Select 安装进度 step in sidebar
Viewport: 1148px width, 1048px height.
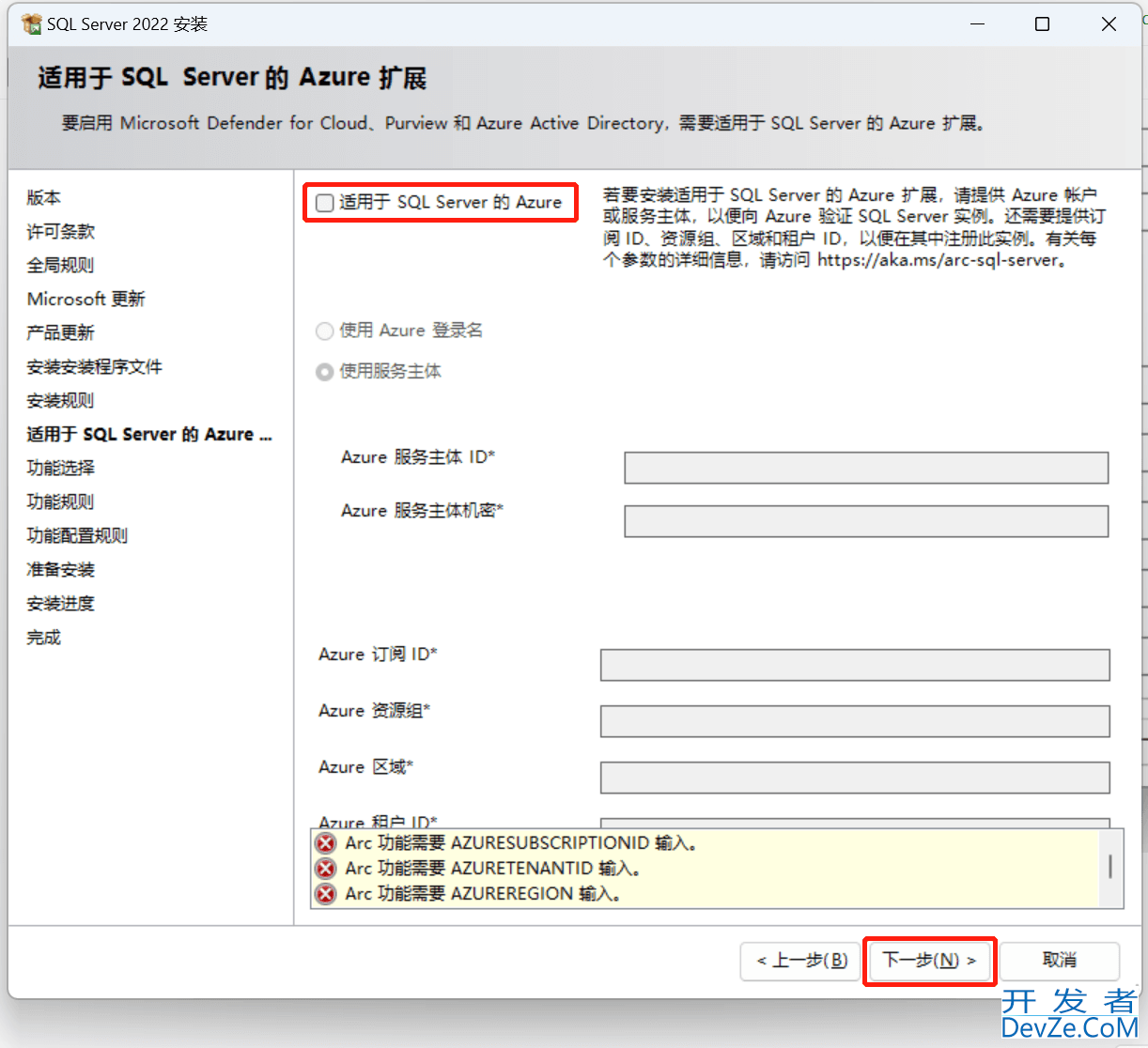(61, 603)
